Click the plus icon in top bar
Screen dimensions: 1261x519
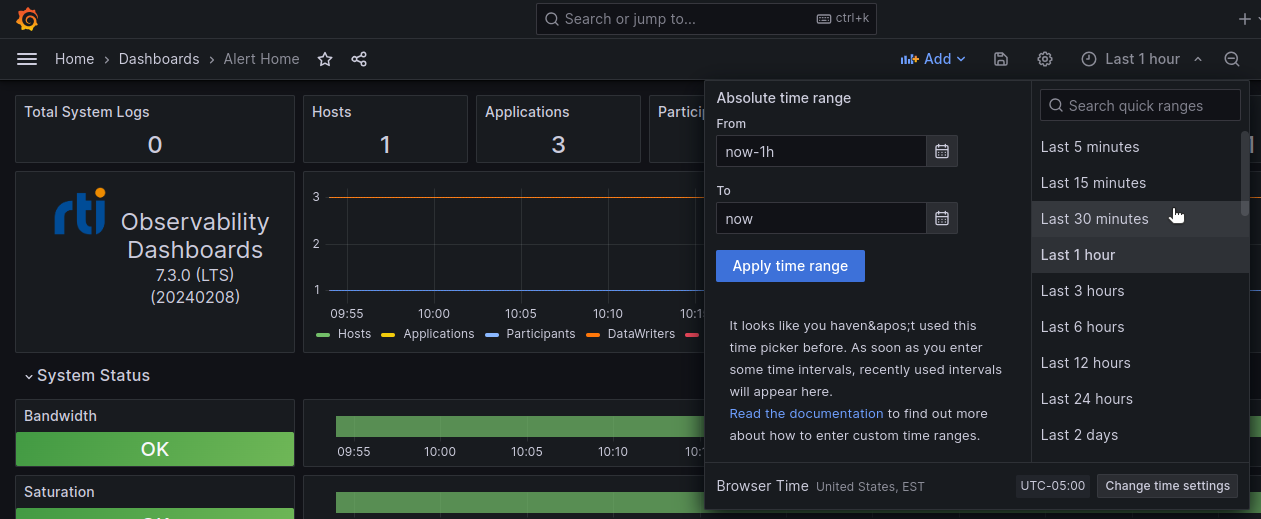[x=1244, y=19]
